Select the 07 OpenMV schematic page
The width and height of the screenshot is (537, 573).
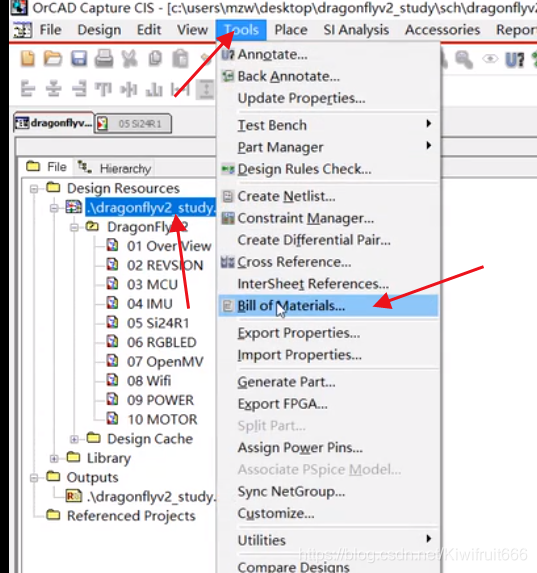[x=164, y=362]
